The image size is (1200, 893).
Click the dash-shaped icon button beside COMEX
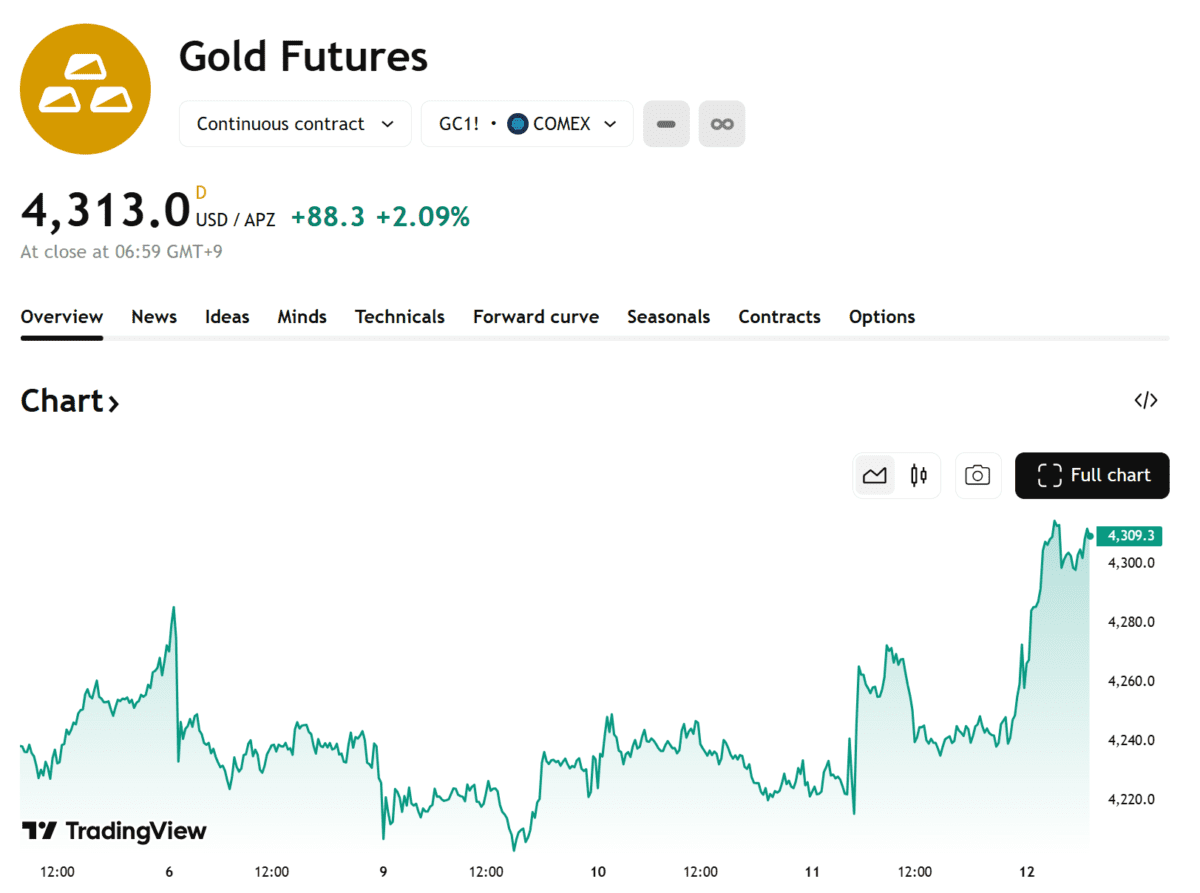[666, 124]
